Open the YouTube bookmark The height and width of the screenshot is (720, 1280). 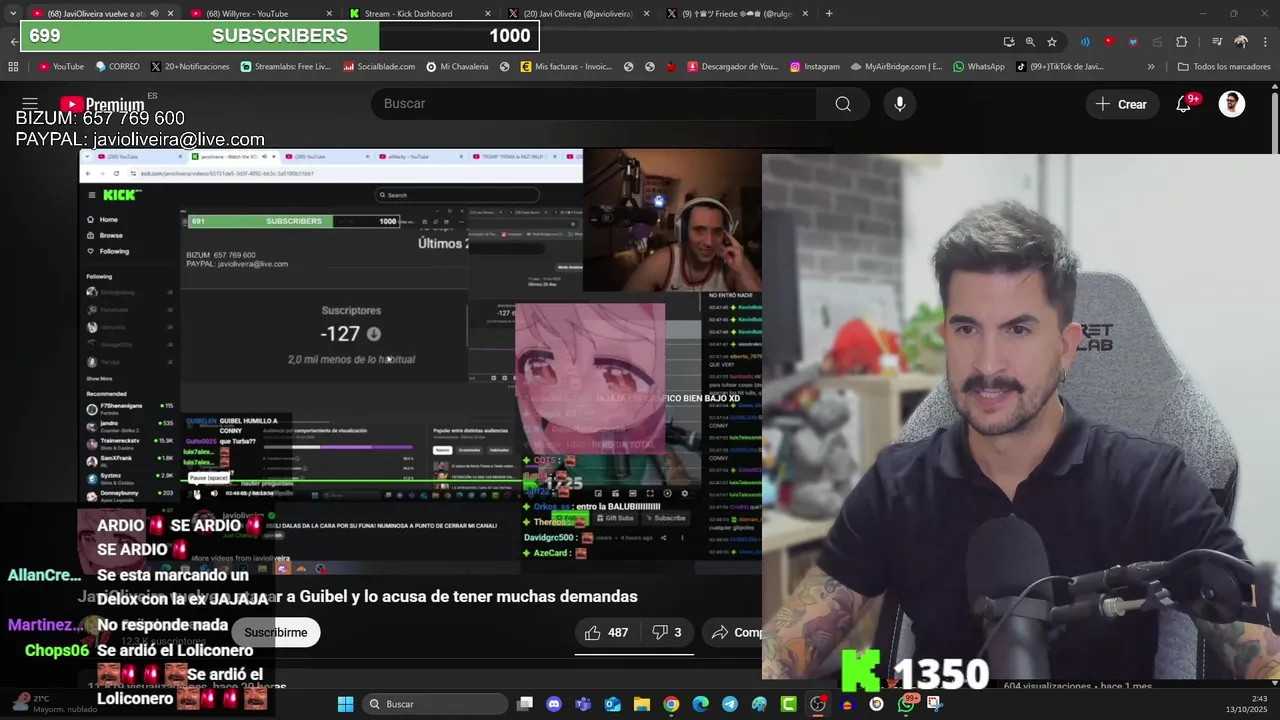coord(61,67)
